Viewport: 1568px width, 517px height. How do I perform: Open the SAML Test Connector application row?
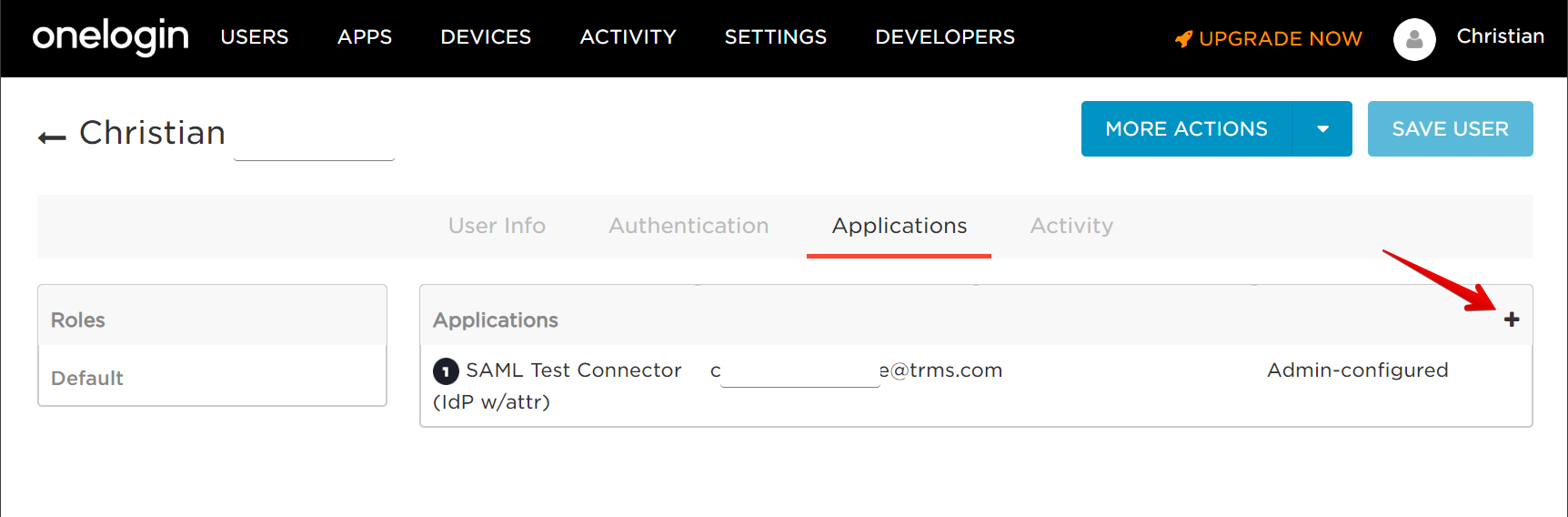tap(976, 386)
